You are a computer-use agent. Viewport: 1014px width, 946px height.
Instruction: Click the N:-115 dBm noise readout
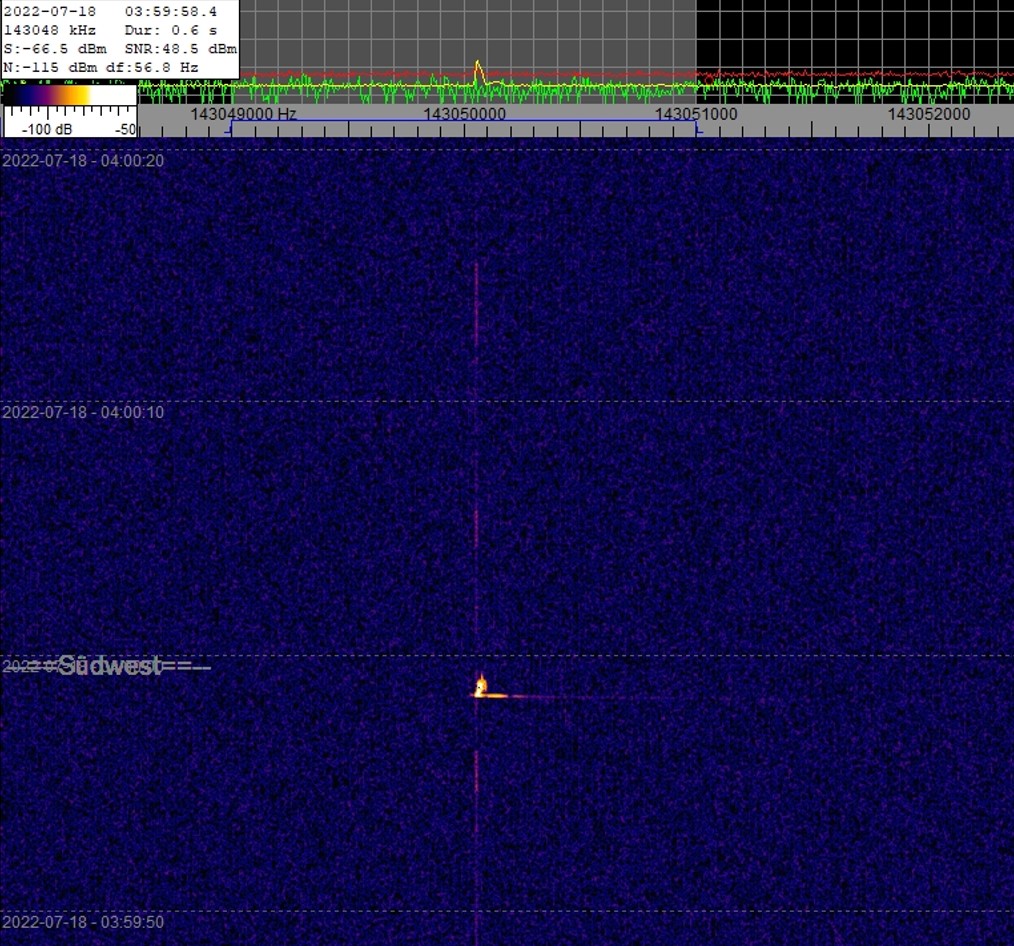pos(50,67)
